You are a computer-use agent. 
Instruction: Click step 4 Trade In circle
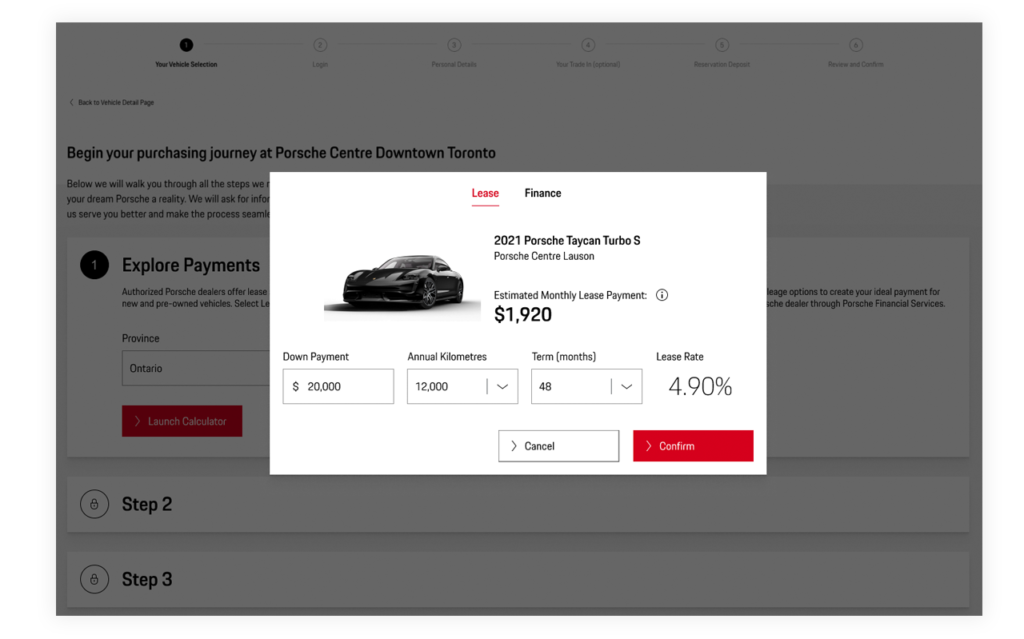click(588, 45)
